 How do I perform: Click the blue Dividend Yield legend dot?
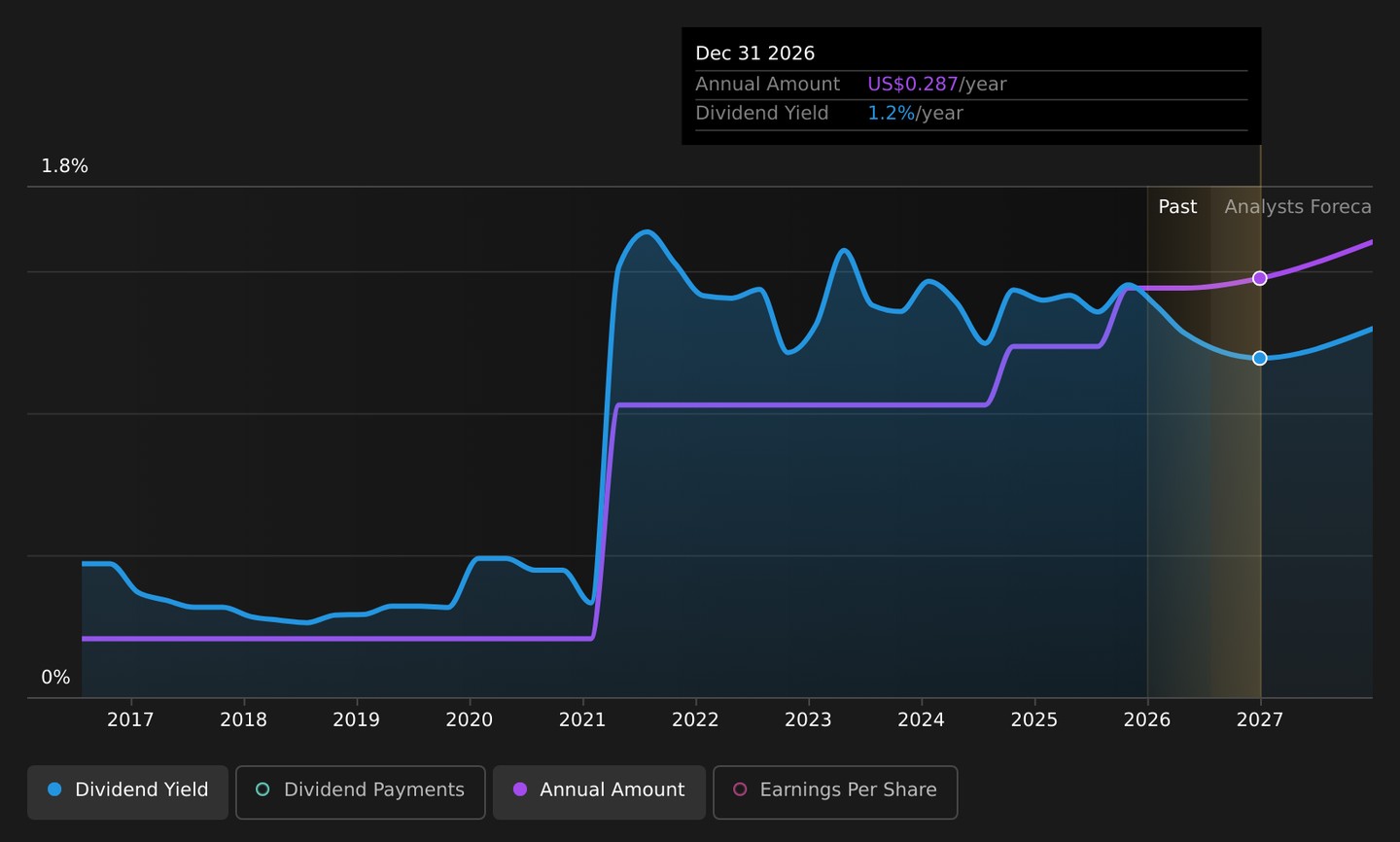click(x=54, y=789)
